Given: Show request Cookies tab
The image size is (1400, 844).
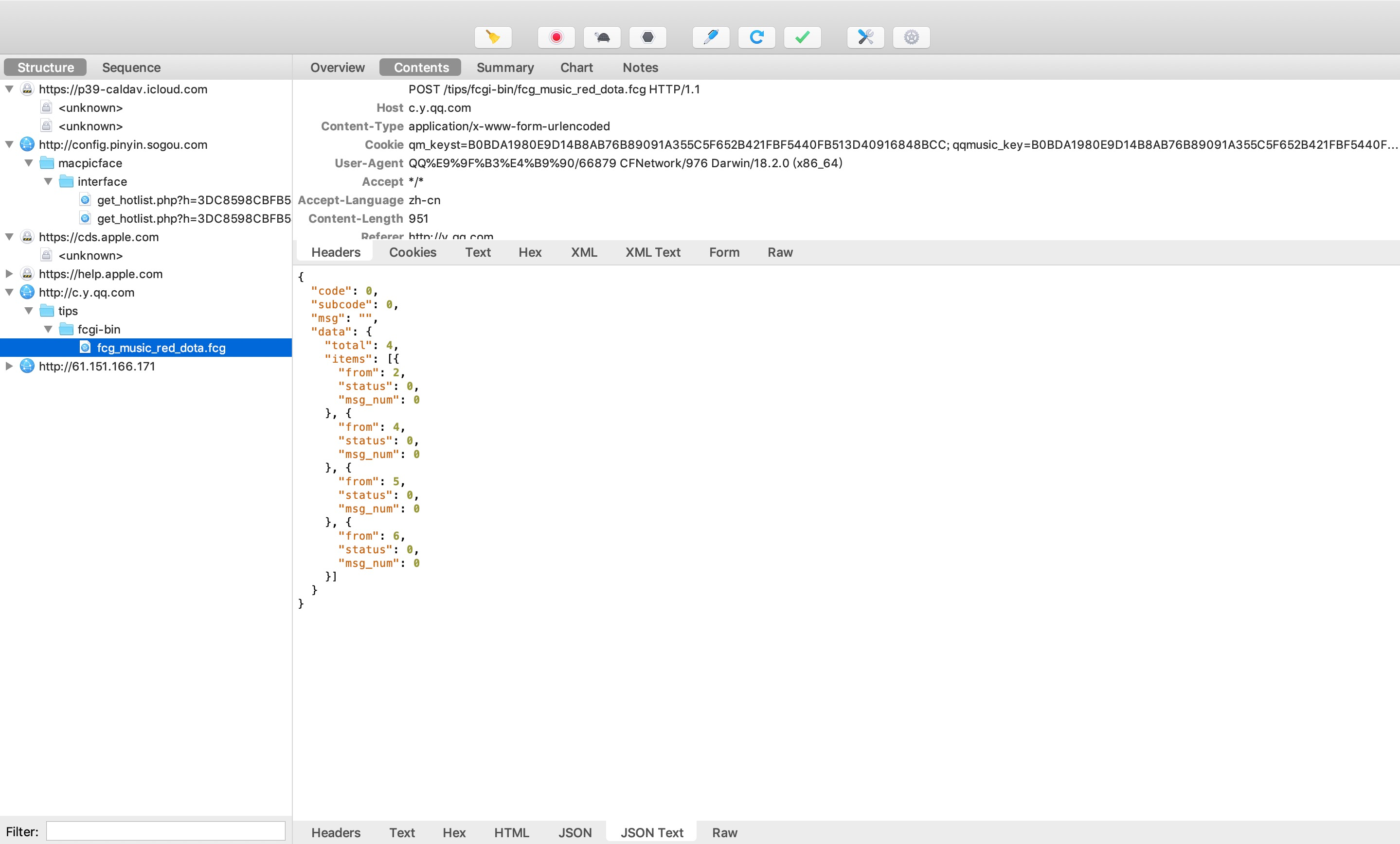Looking at the screenshot, I should pyautogui.click(x=413, y=252).
